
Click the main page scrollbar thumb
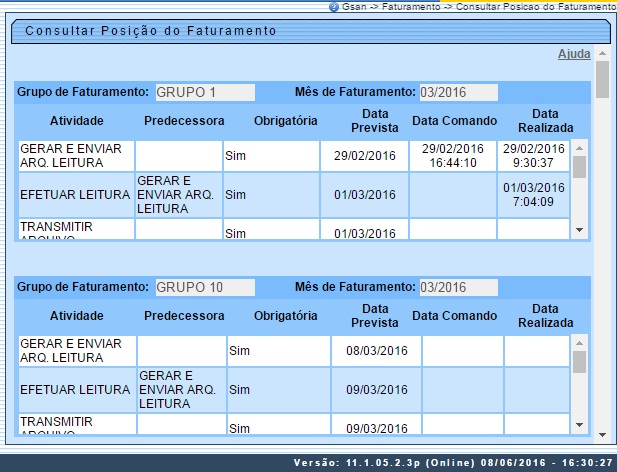tap(602, 79)
